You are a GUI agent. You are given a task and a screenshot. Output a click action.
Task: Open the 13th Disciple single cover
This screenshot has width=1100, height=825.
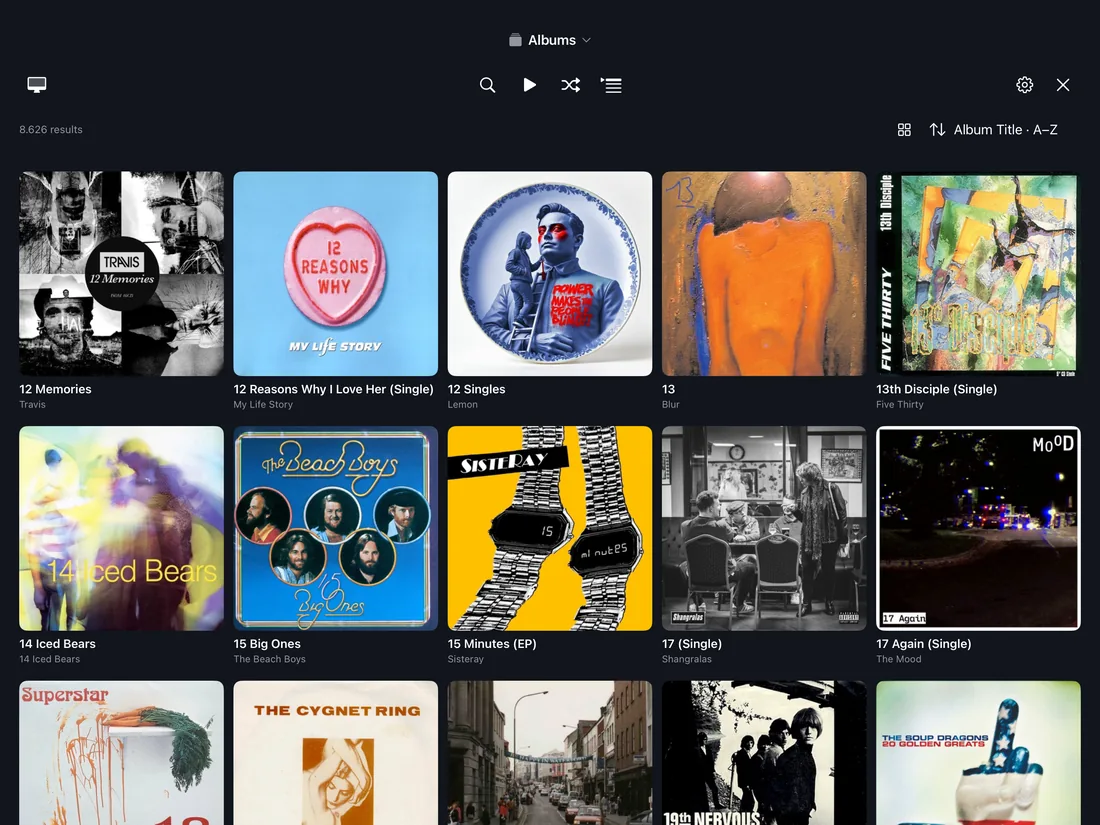click(x=978, y=274)
